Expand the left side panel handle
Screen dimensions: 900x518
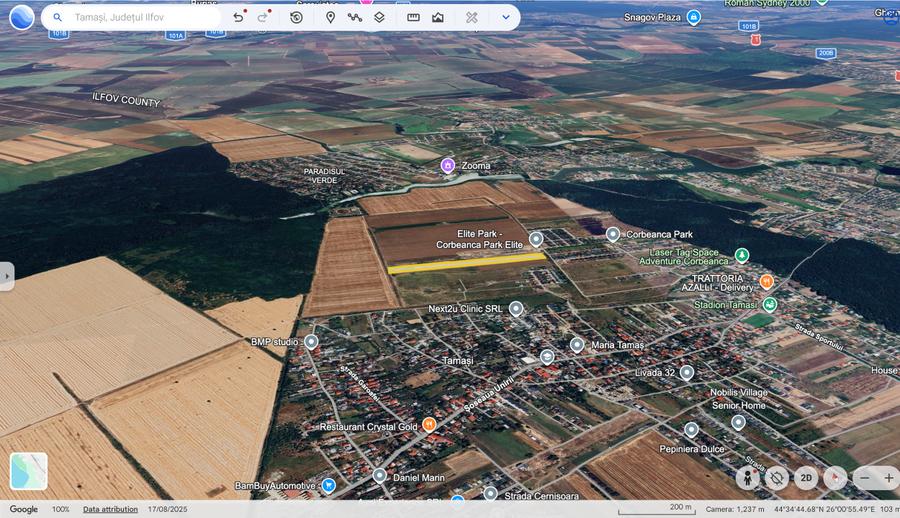tap(6, 276)
